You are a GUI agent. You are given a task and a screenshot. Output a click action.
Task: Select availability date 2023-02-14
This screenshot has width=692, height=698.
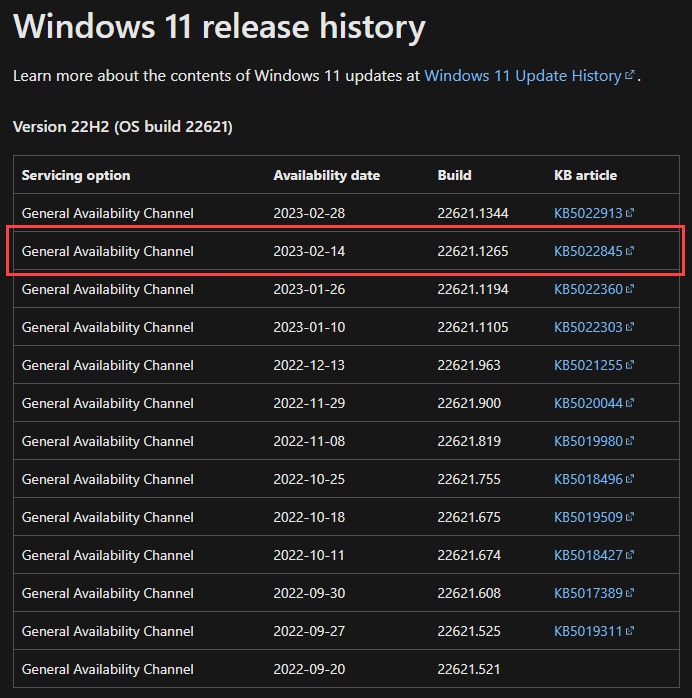click(309, 252)
